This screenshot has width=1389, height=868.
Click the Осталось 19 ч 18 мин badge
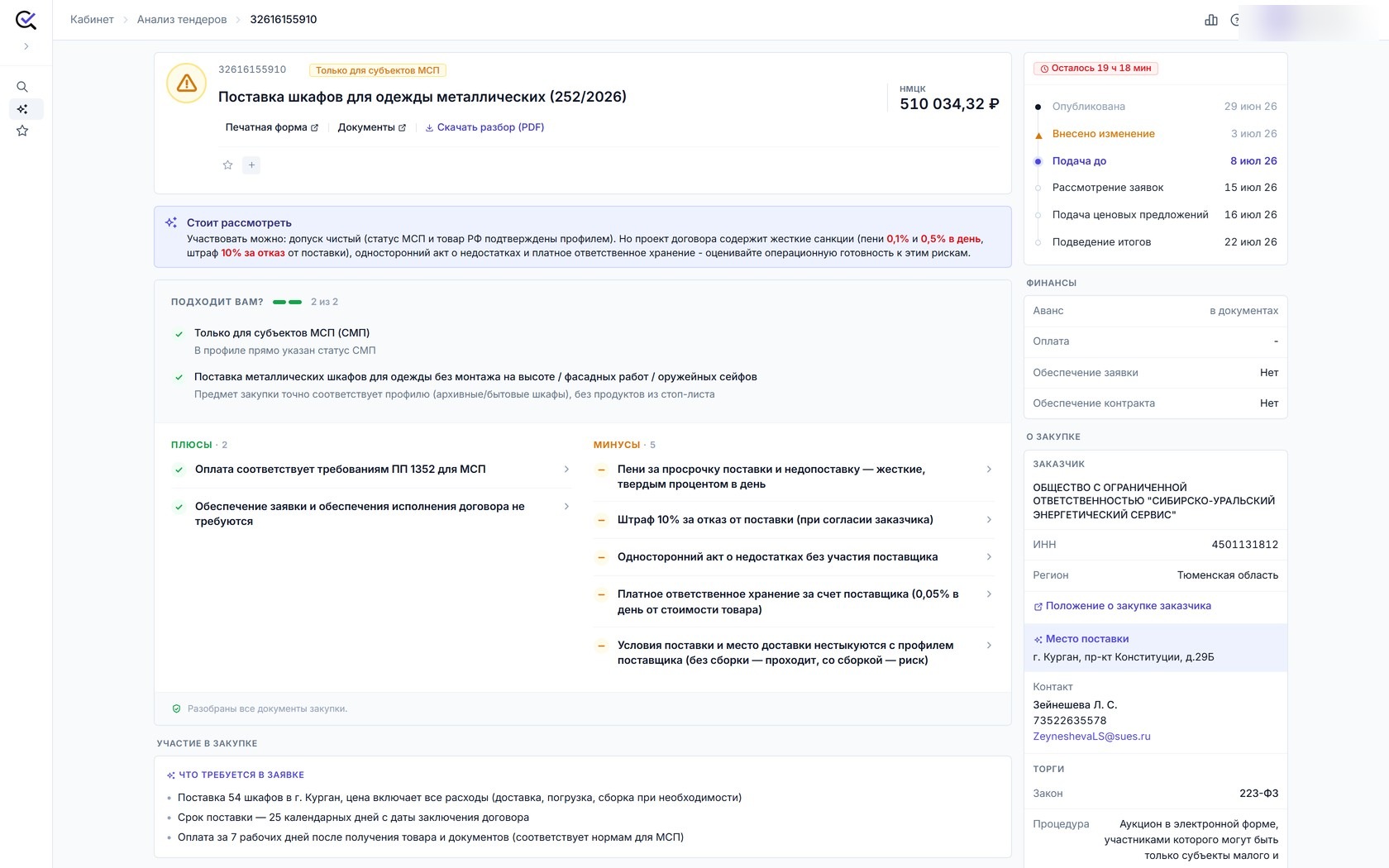[x=1095, y=69]
